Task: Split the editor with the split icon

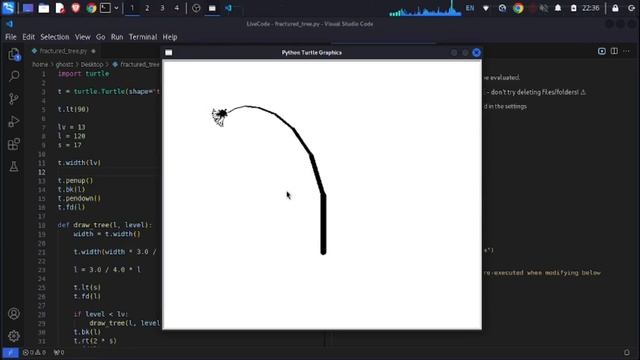Action: 614,51
